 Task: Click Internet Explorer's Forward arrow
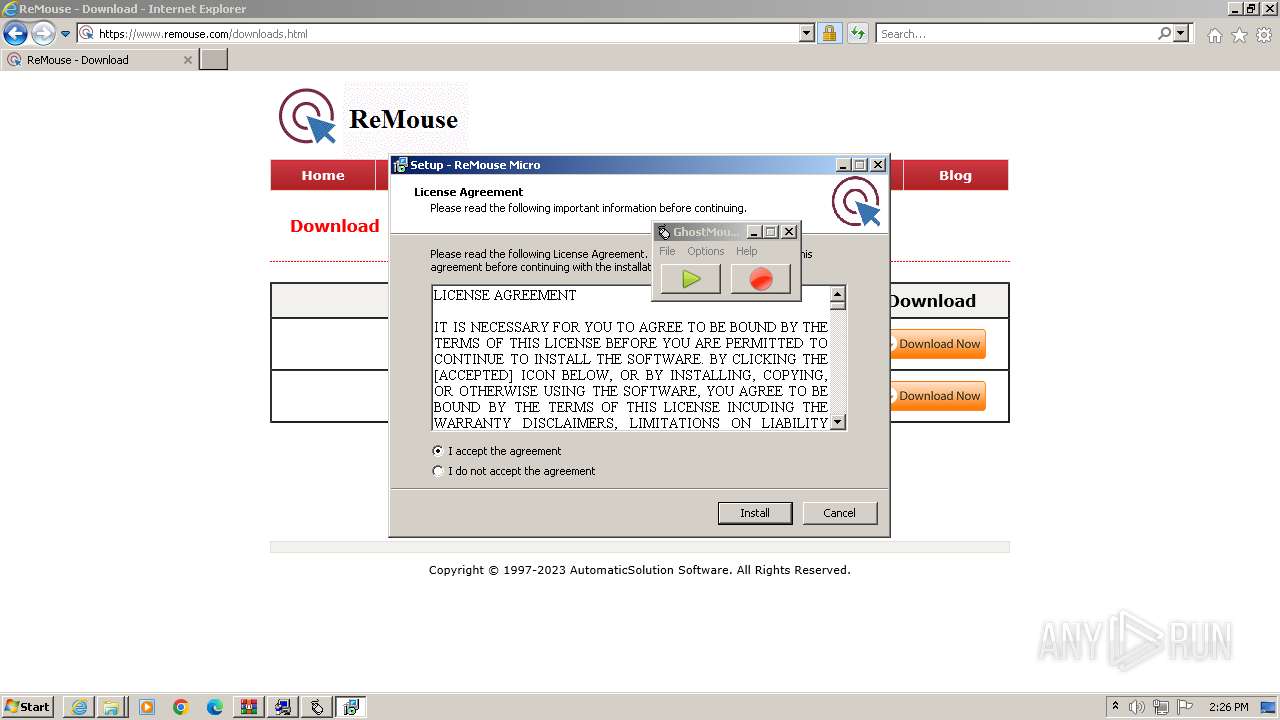(x=43, y=34)
